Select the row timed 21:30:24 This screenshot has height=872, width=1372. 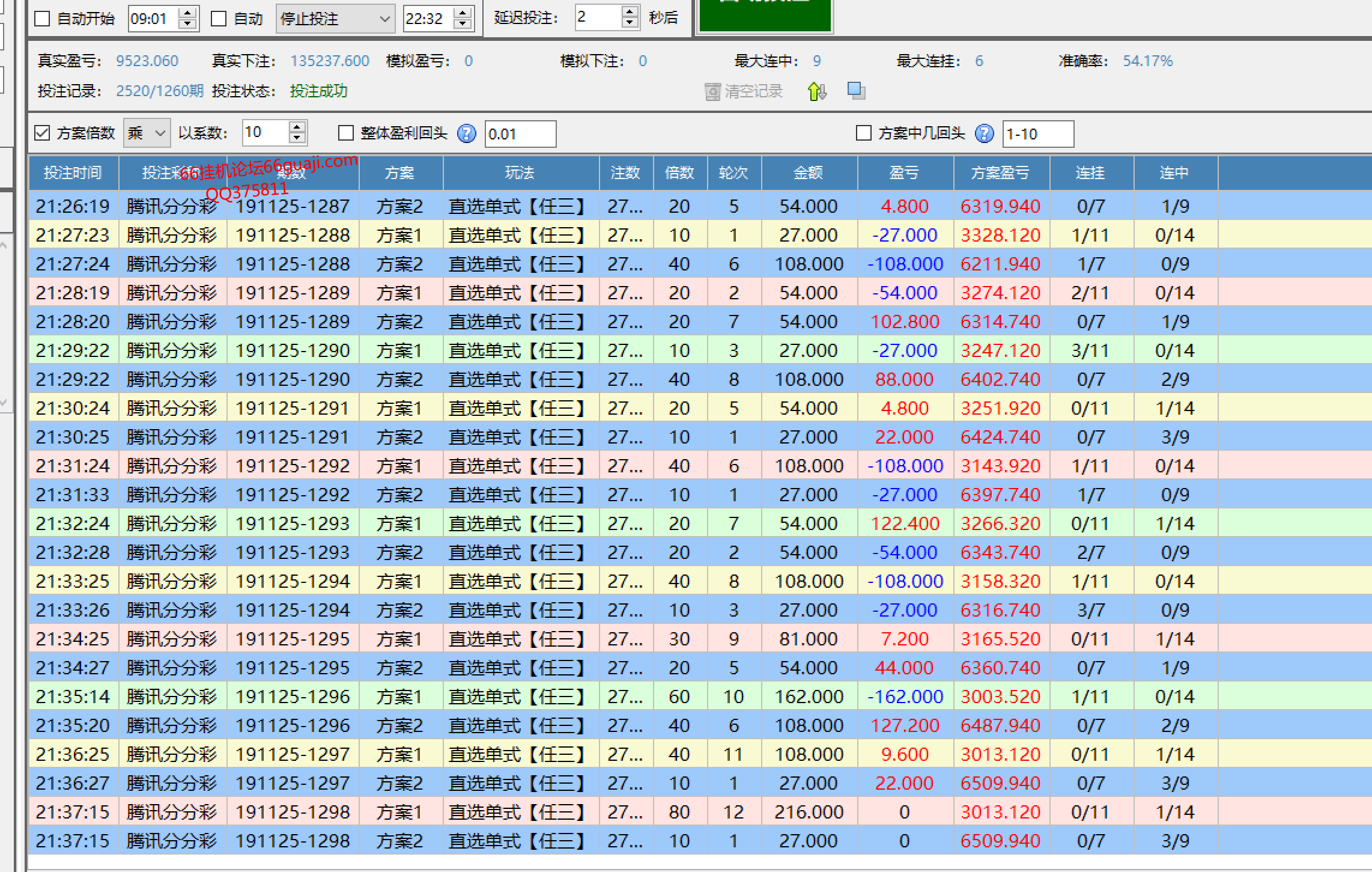700,408
